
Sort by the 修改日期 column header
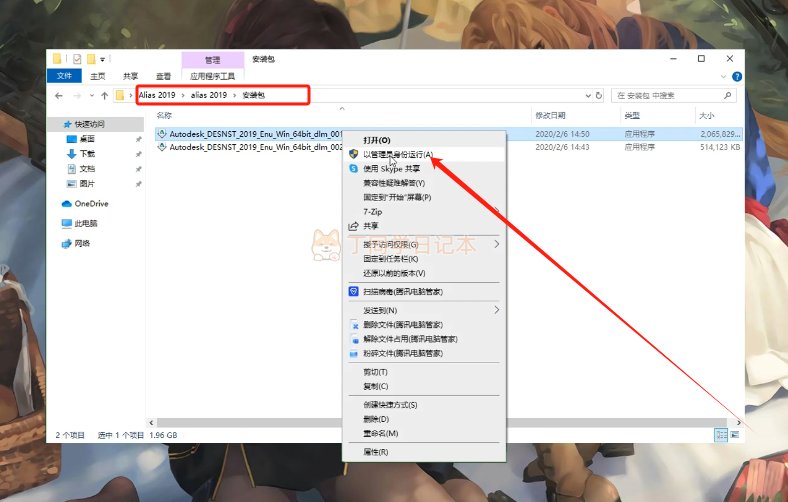click(550, 116)
